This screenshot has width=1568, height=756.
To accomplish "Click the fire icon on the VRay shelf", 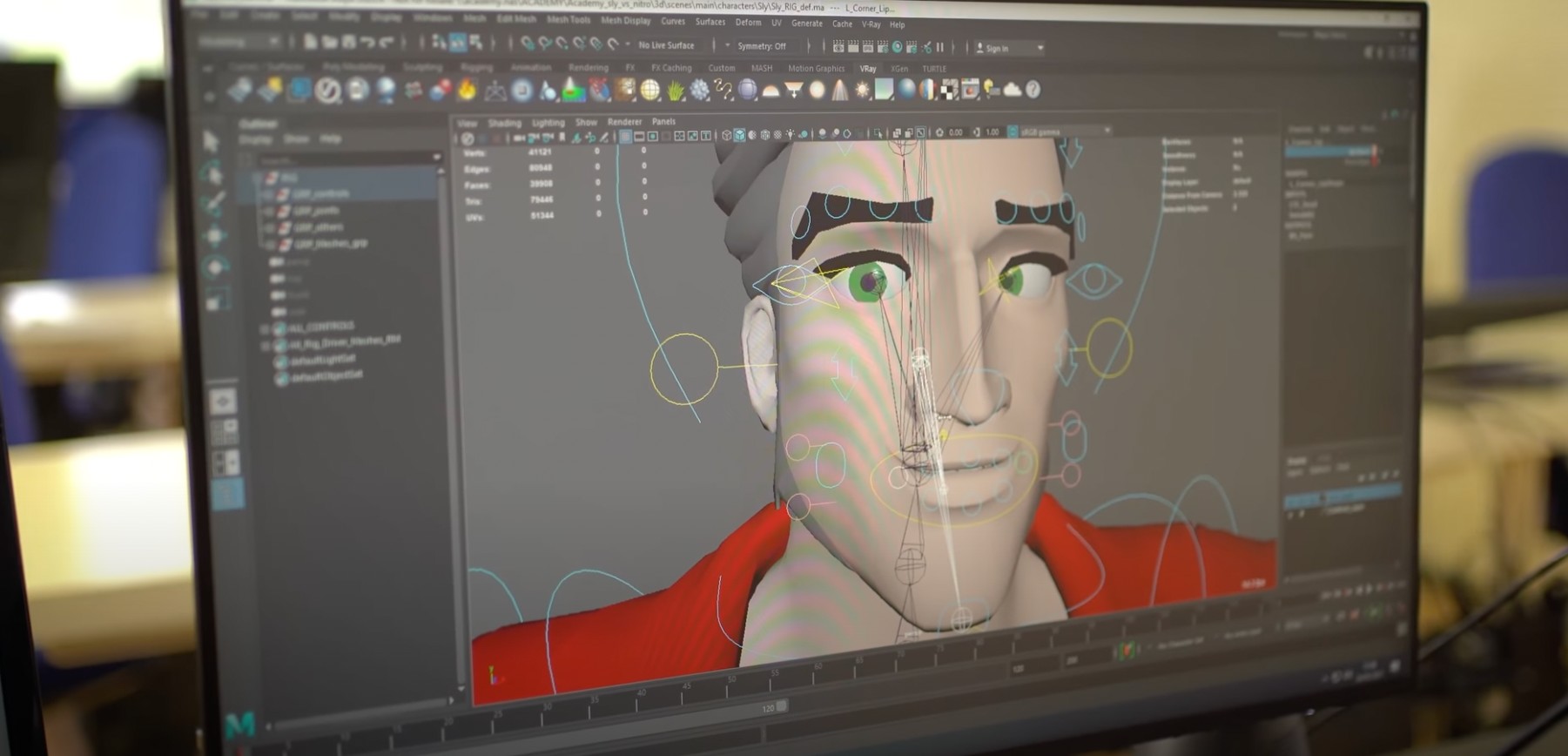I will pos(467,89).
